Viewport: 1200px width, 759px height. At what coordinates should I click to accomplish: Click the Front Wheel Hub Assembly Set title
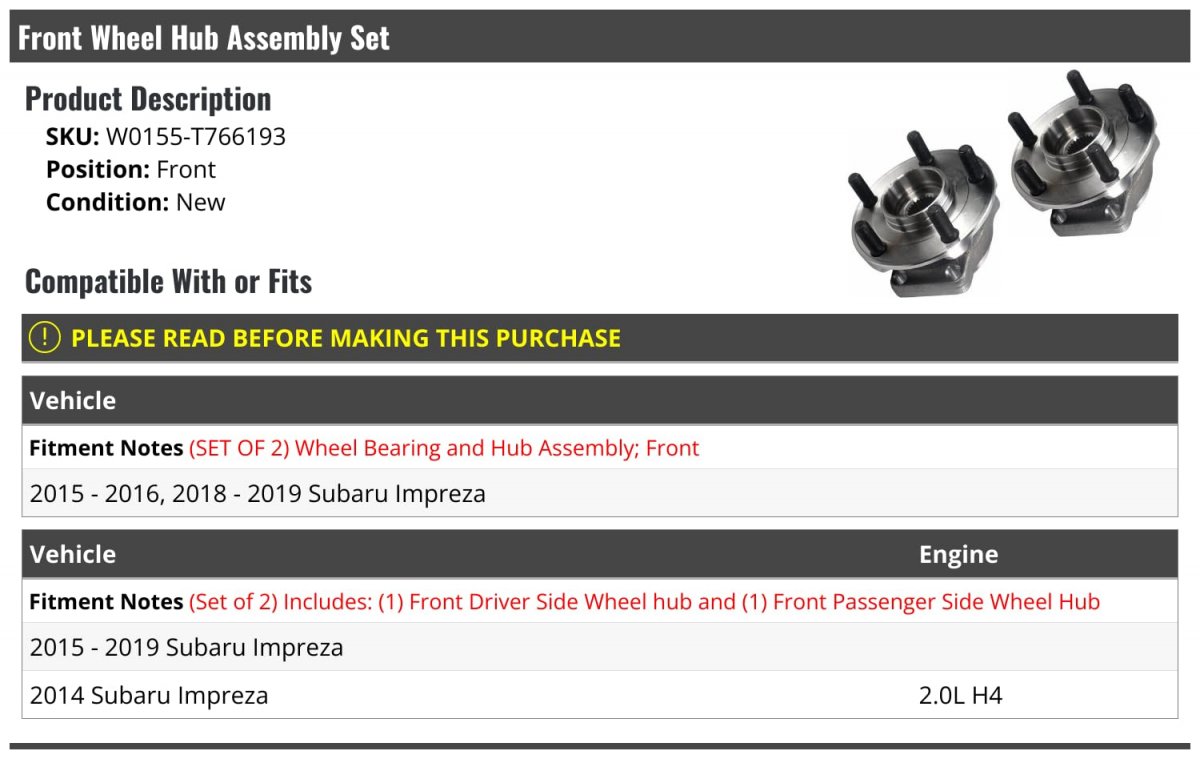[x=204, y=38]
